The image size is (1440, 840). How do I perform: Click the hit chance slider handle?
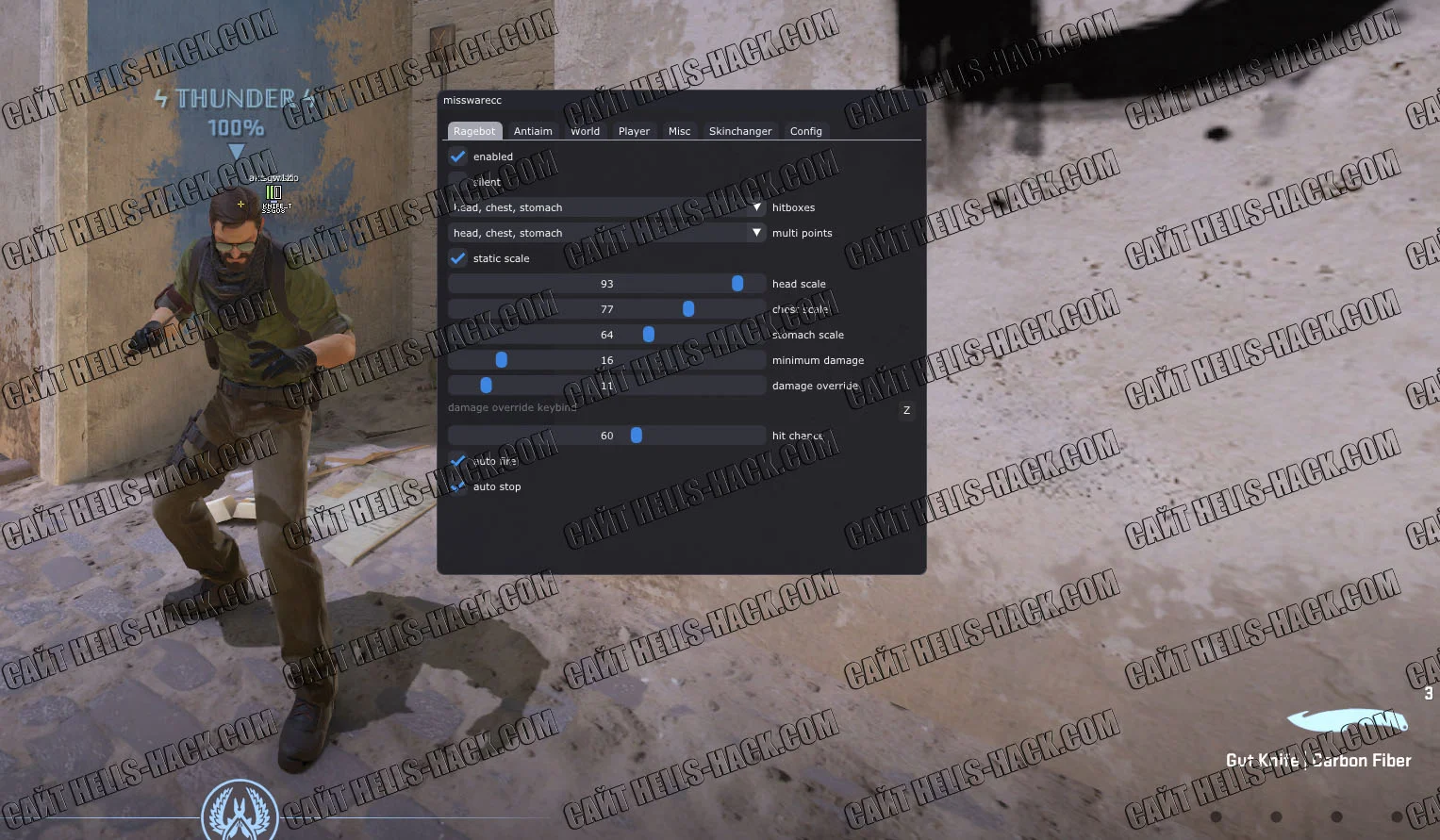click(637, 436)
